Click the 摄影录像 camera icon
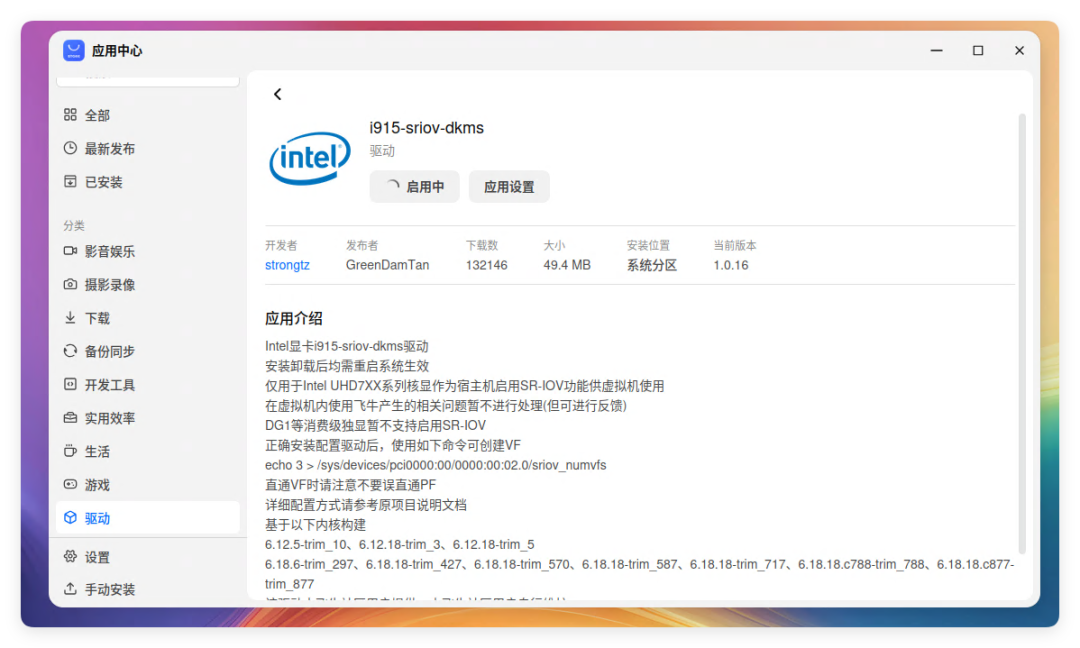Viewport: 1080px width, 648px height. coord(70,284)
